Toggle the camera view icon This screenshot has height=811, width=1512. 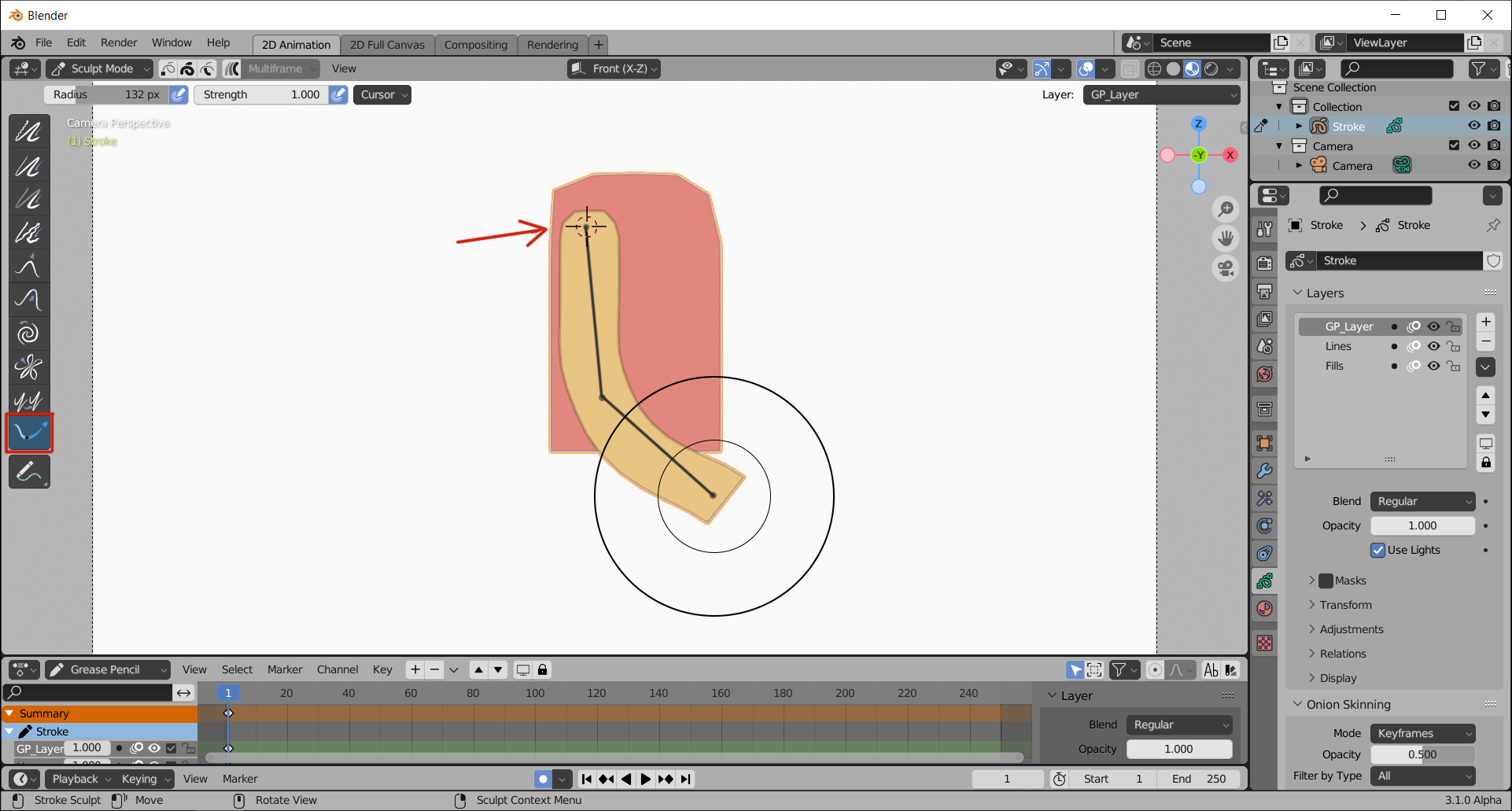1226,268
